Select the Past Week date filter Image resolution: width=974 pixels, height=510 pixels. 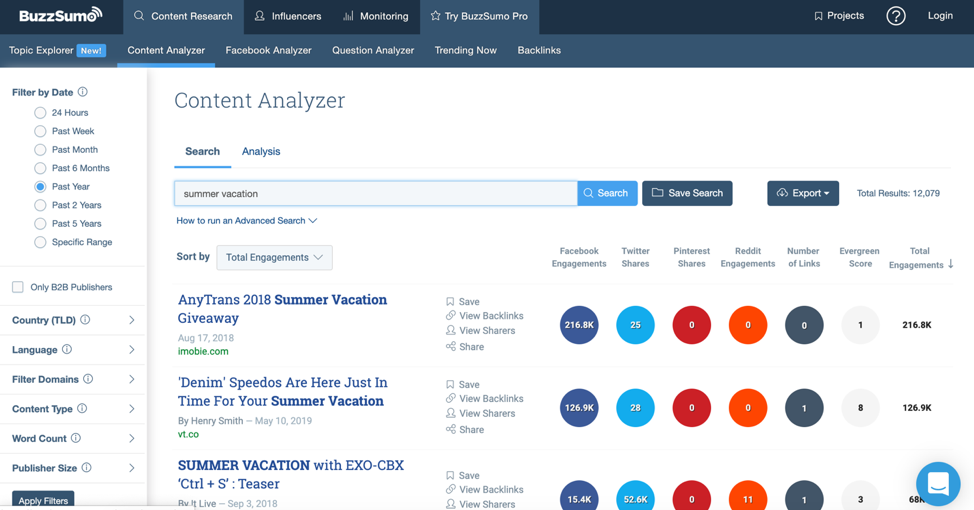(40, 131)
